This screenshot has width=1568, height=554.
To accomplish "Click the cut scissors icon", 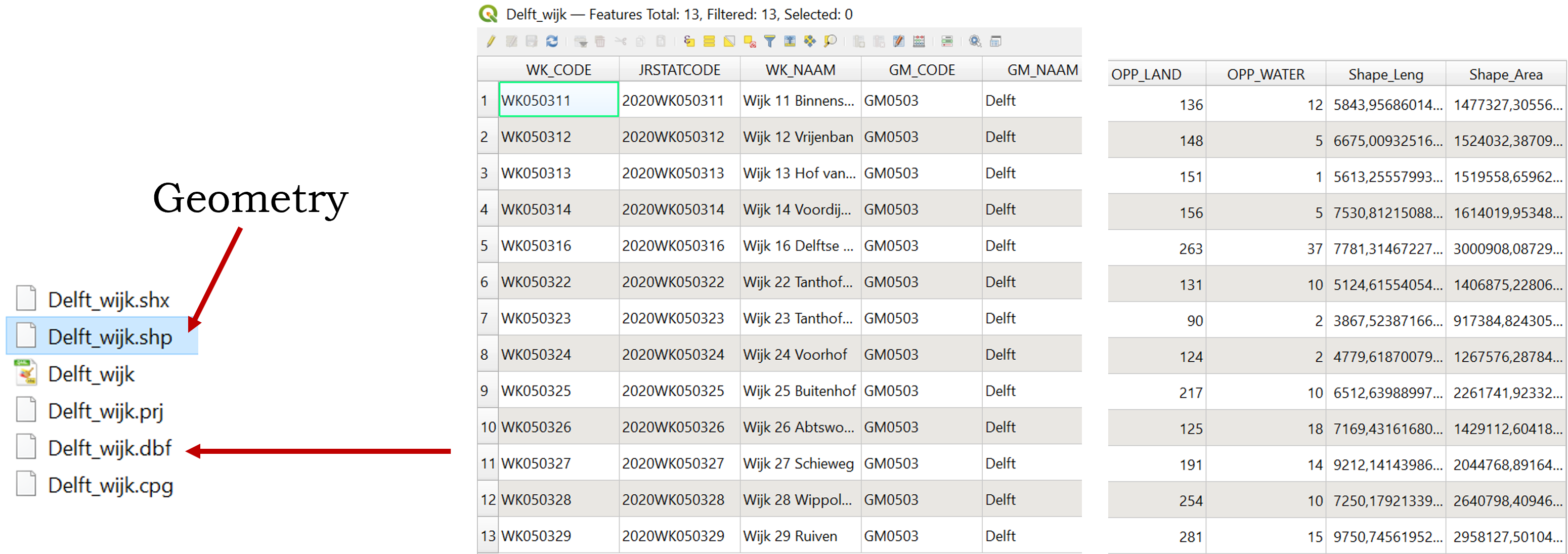I will coord(620,41).
